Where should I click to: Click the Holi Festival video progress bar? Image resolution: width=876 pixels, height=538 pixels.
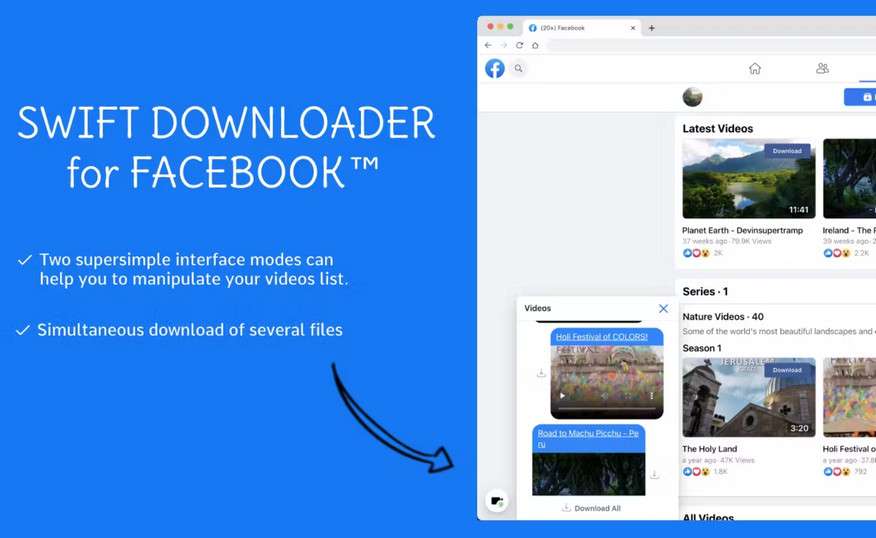607,408
